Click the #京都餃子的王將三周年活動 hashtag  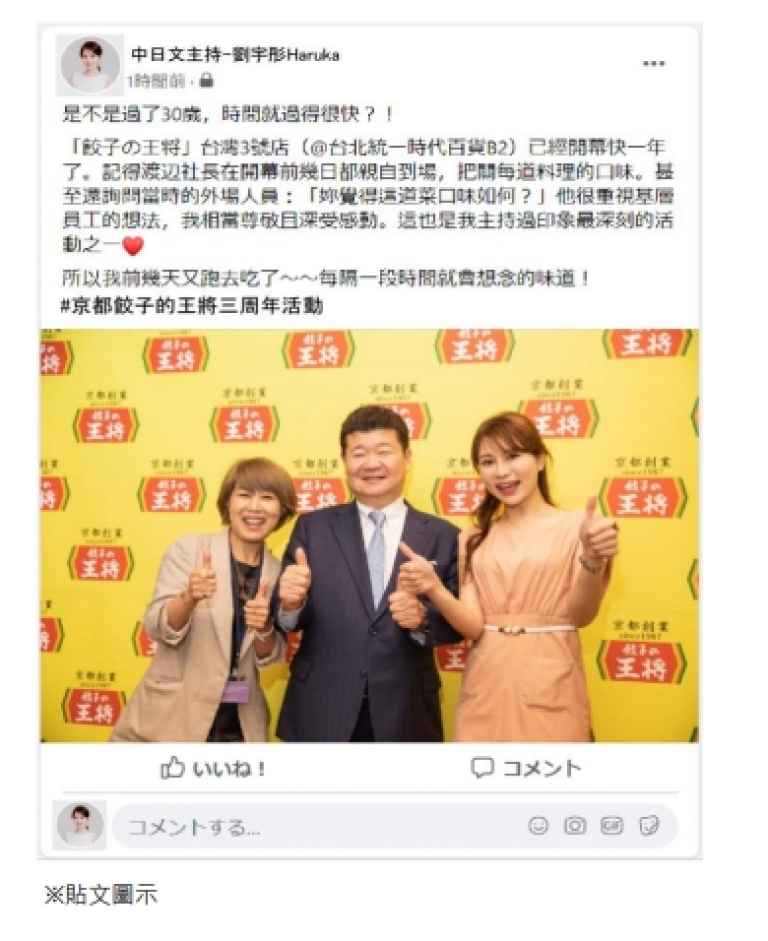192,306
